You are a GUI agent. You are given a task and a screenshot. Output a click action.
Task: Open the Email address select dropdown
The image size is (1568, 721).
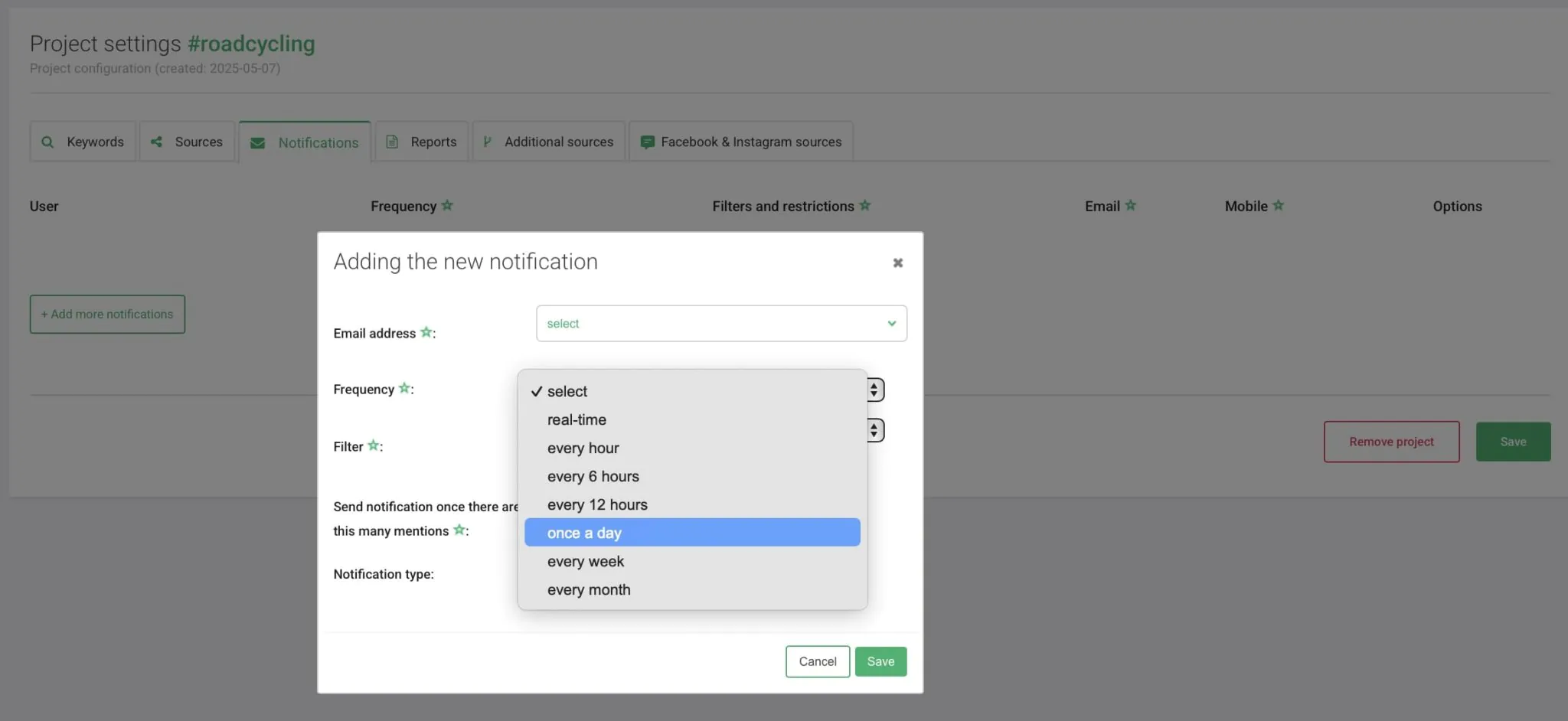(x=721, y=324)
